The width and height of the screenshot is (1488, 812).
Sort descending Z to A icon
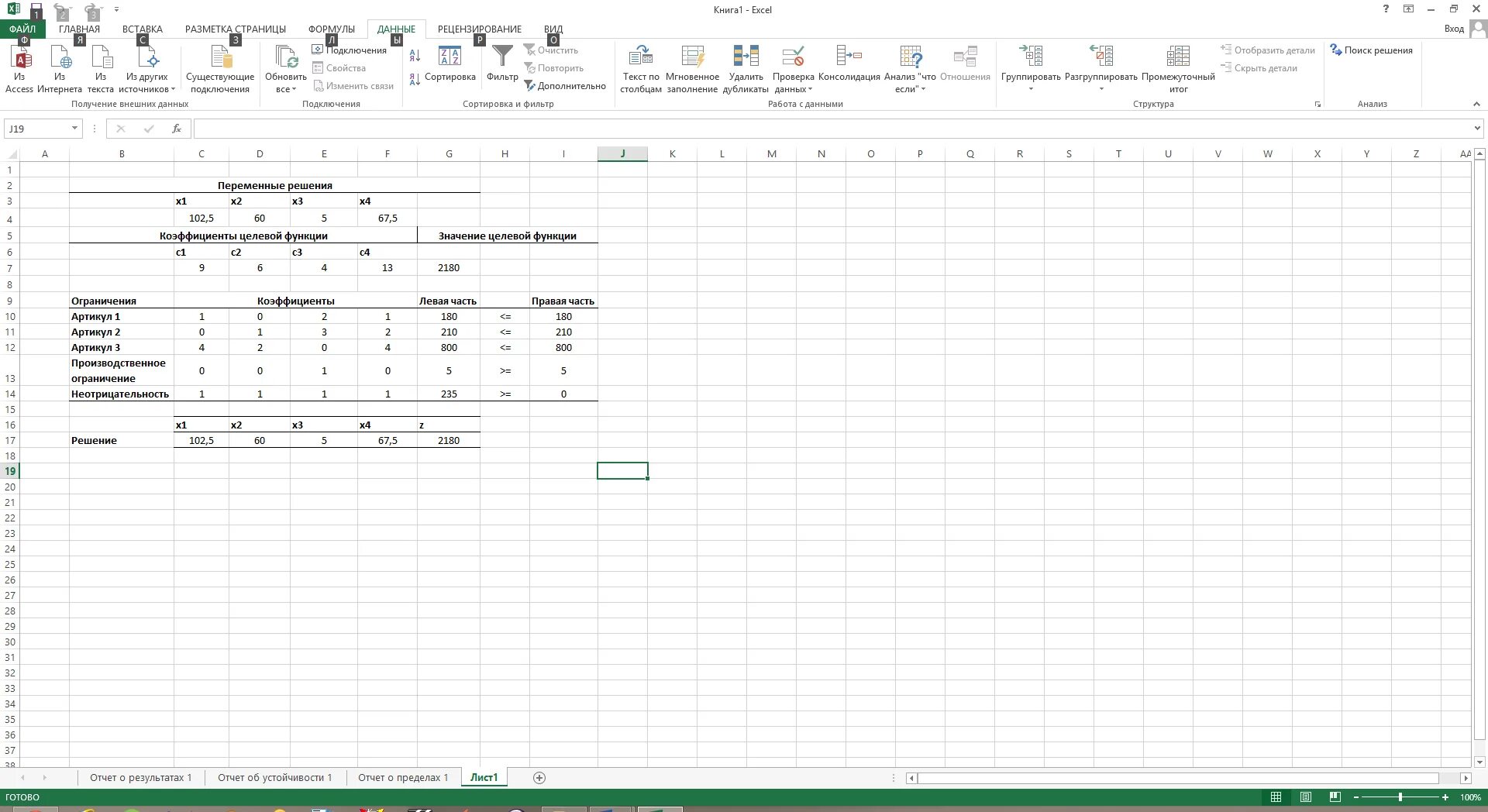point(415,78)
